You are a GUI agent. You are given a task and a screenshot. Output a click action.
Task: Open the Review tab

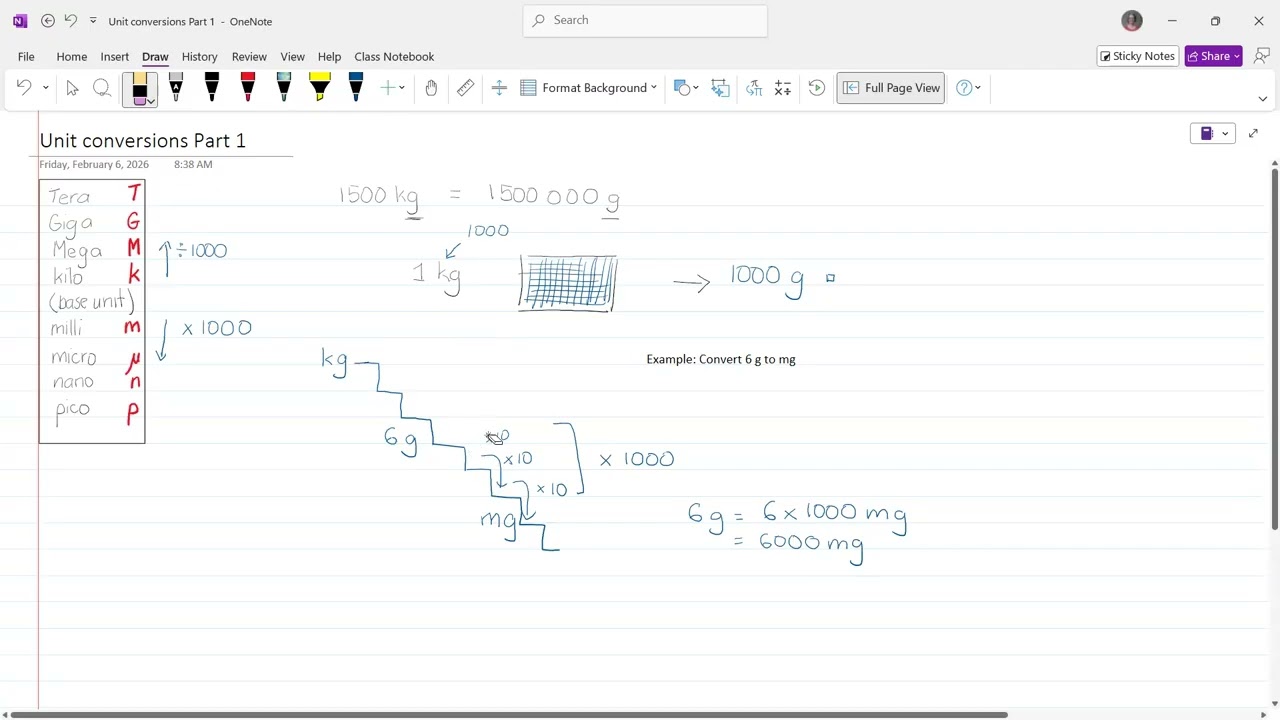[249, 57]
